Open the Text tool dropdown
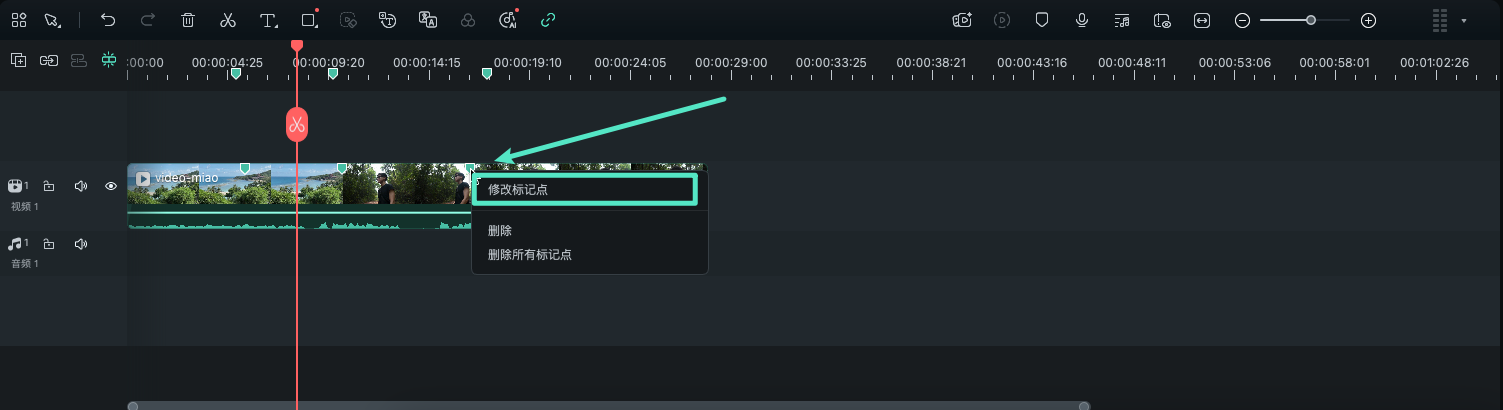Viewport: 1503px width, 410px height. [268, 20]
